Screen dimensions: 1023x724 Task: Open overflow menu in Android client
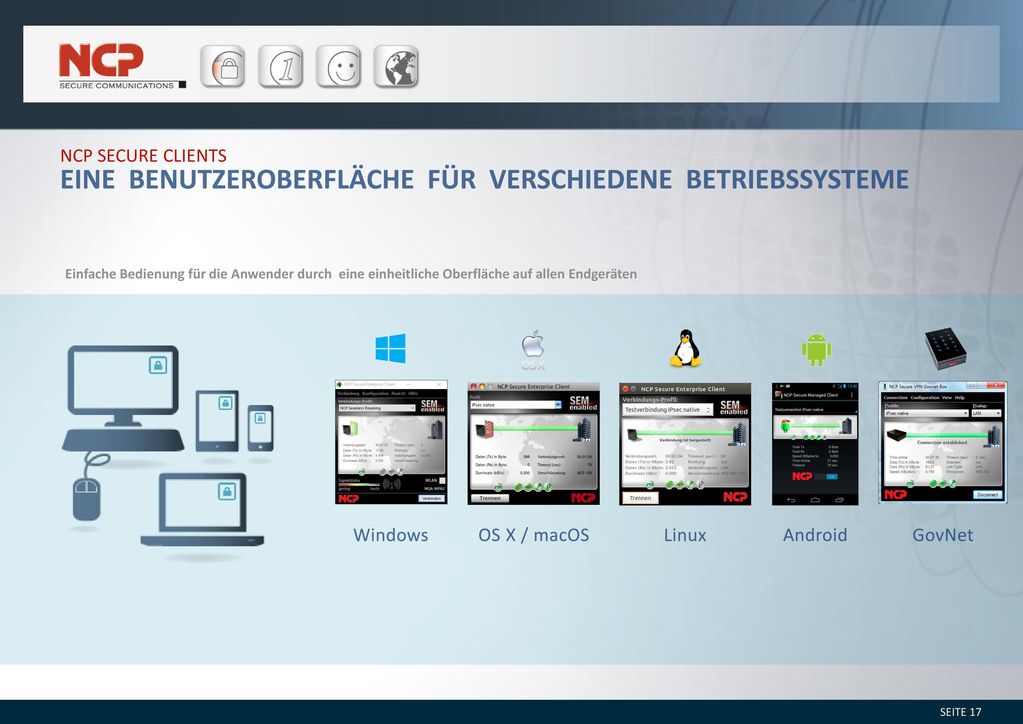851,395
